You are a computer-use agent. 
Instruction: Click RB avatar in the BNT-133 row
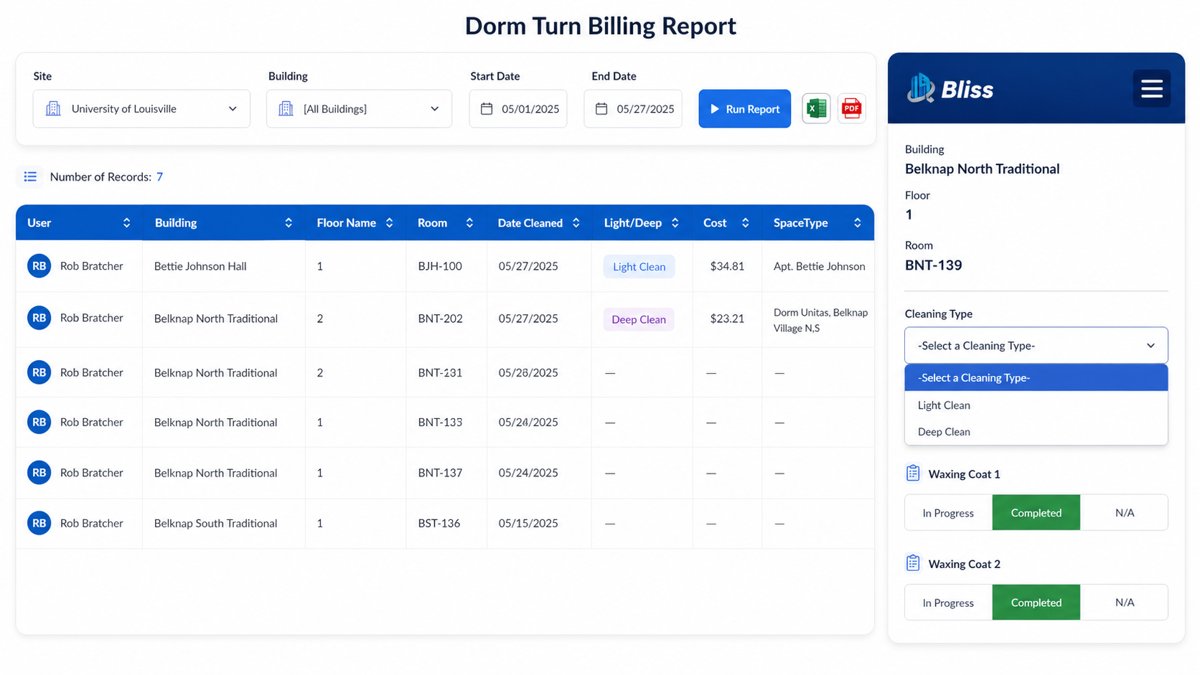39,422
